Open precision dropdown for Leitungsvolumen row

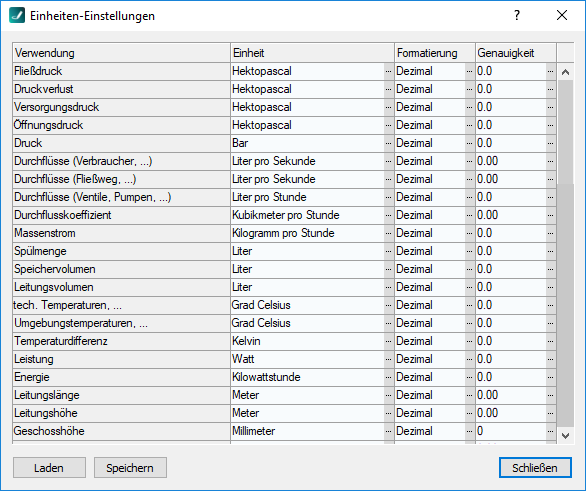point(550,287)
